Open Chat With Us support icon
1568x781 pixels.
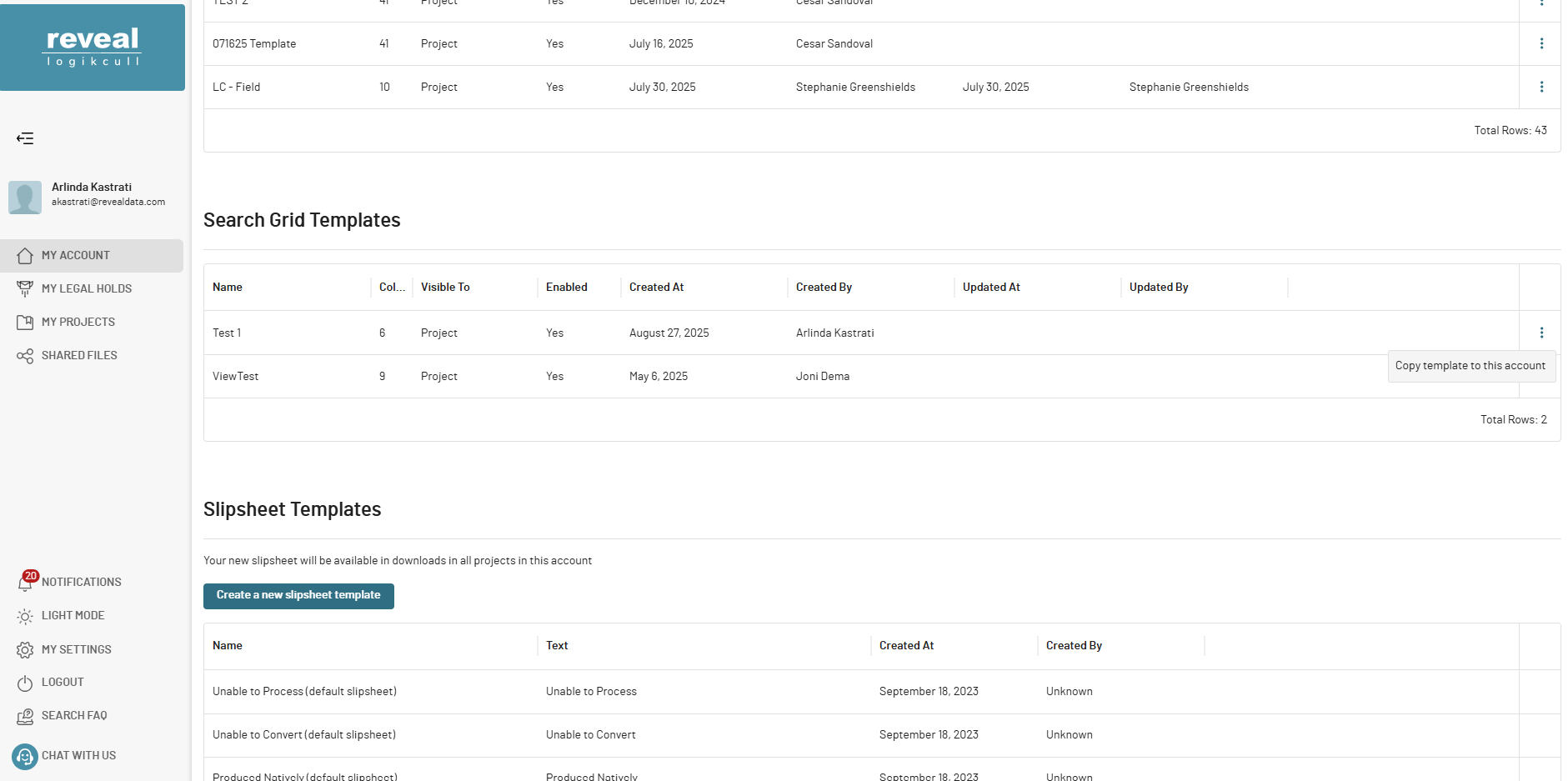point(25,756)
